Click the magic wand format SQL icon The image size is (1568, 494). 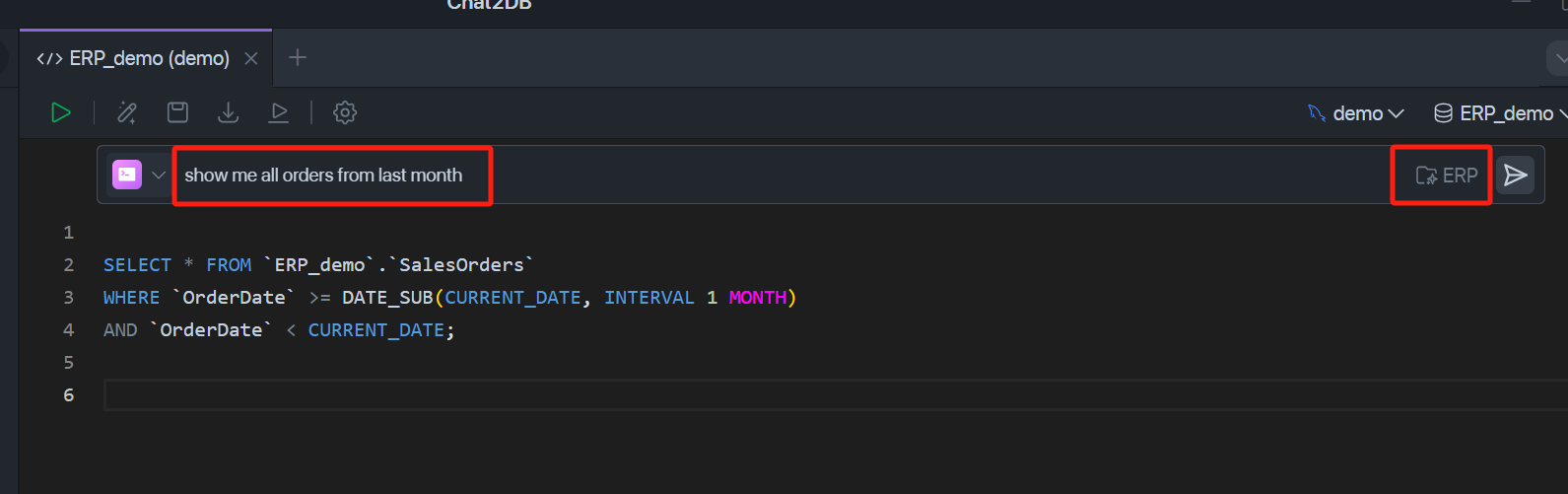[x=127, y=112]
